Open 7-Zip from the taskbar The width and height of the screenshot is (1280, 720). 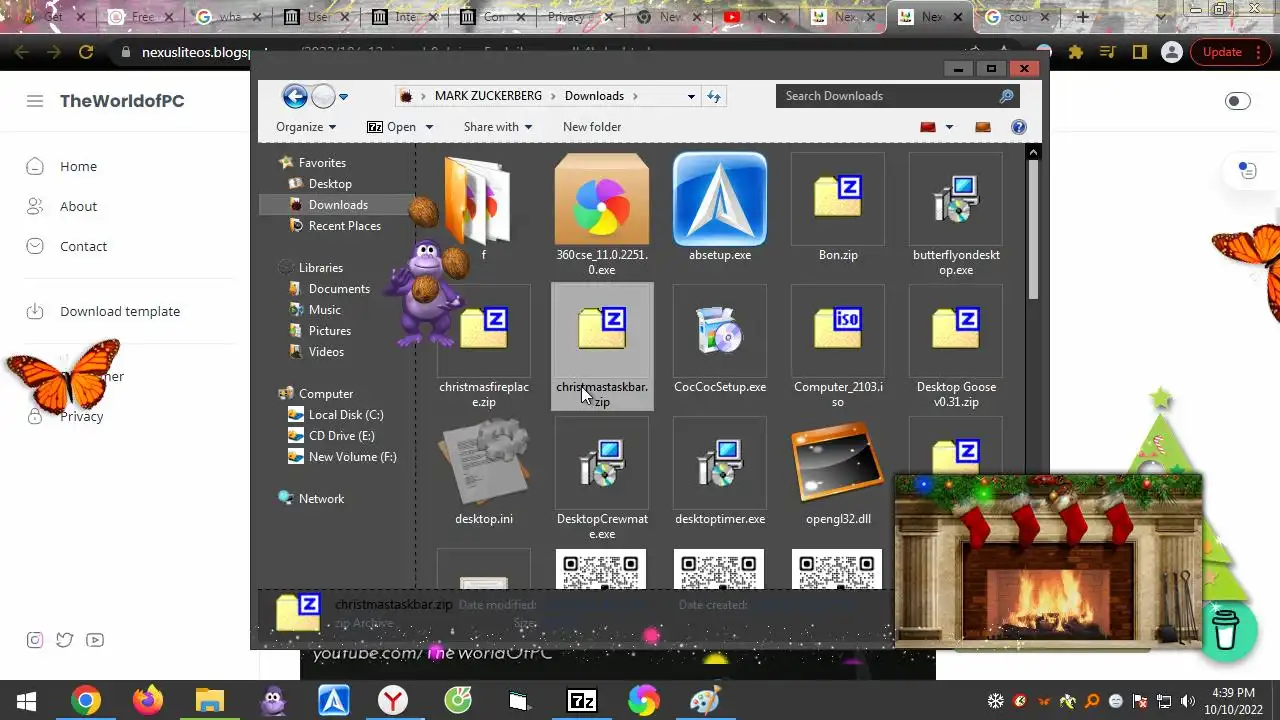pos(581,700)
